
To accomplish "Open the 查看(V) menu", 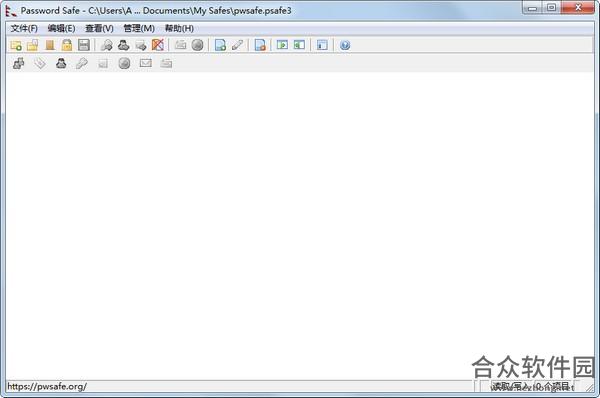I will (x=99, y=28).
